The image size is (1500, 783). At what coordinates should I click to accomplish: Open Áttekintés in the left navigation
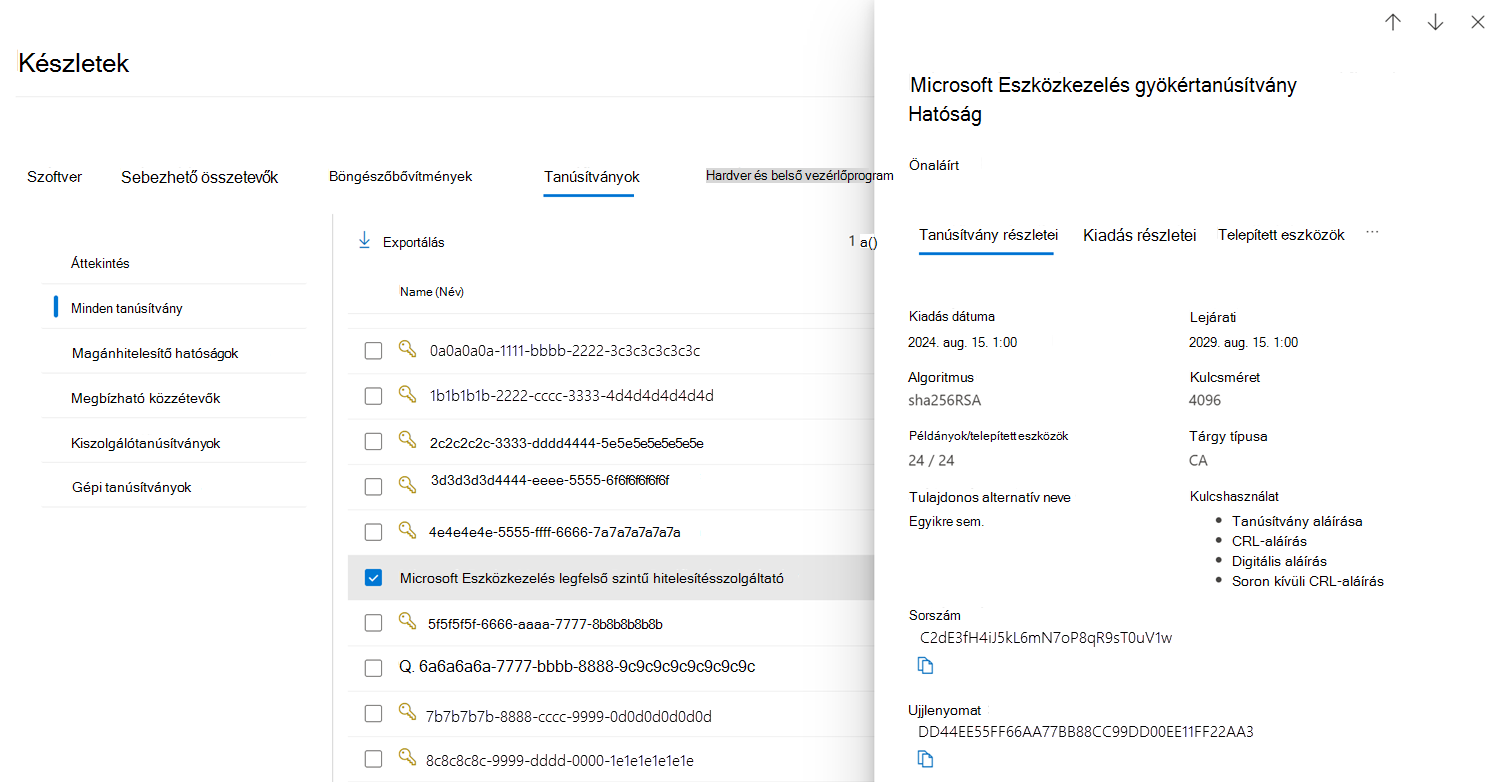point(100,263)
